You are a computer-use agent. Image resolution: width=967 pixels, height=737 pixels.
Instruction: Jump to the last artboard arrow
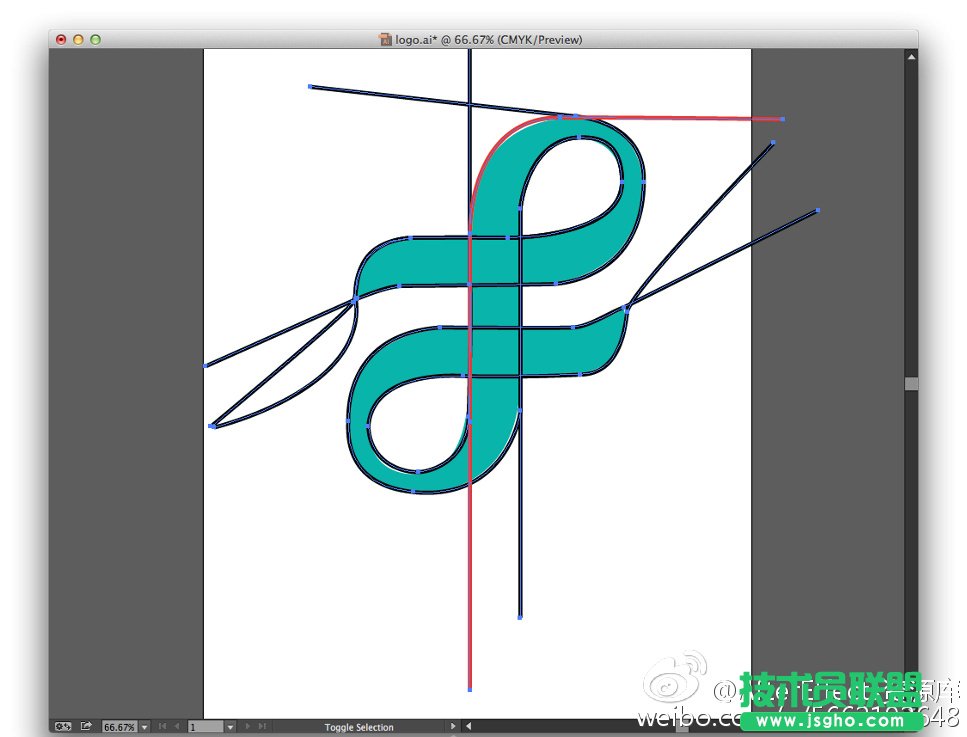pos(261,726)
